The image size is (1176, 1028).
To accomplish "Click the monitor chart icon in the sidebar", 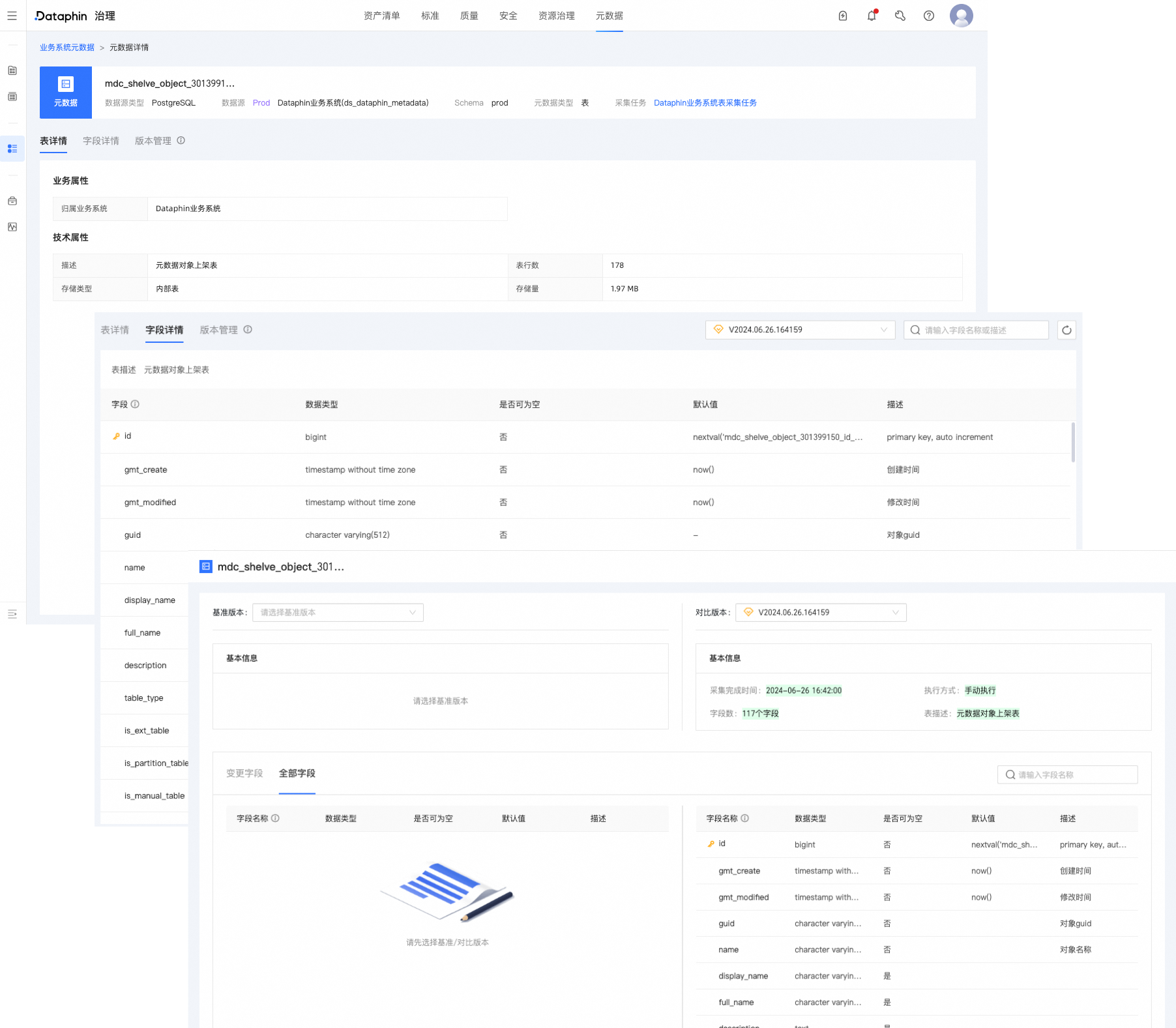I will click(12, 227).
